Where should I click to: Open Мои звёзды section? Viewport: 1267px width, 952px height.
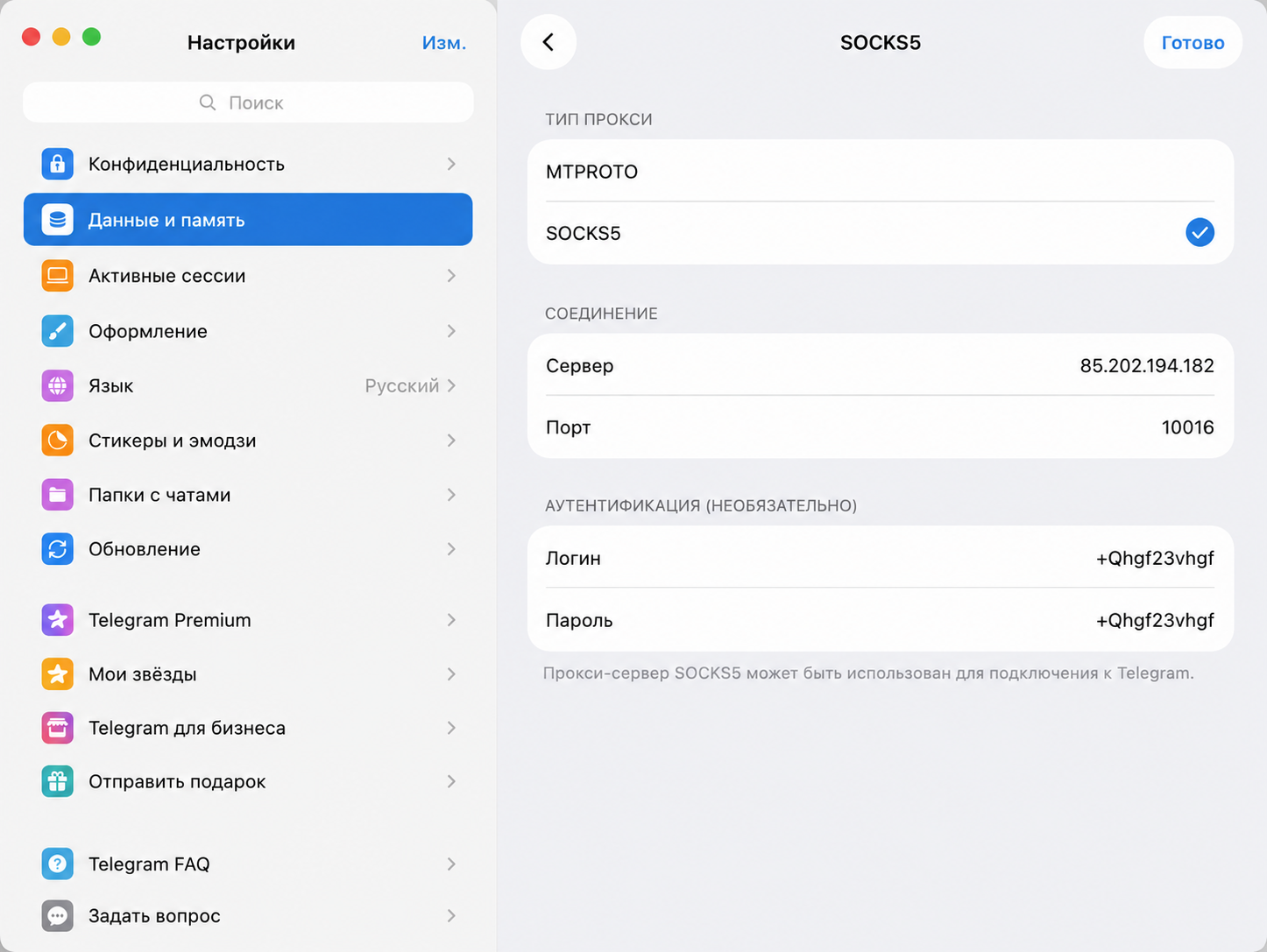pyautogui.click(x=248, y=674)
